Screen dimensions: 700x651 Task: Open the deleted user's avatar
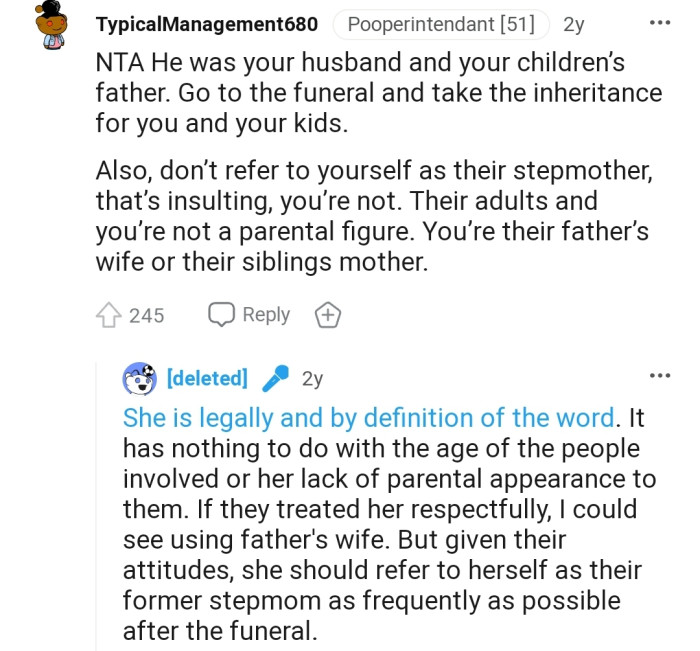(x=140, y=379)
